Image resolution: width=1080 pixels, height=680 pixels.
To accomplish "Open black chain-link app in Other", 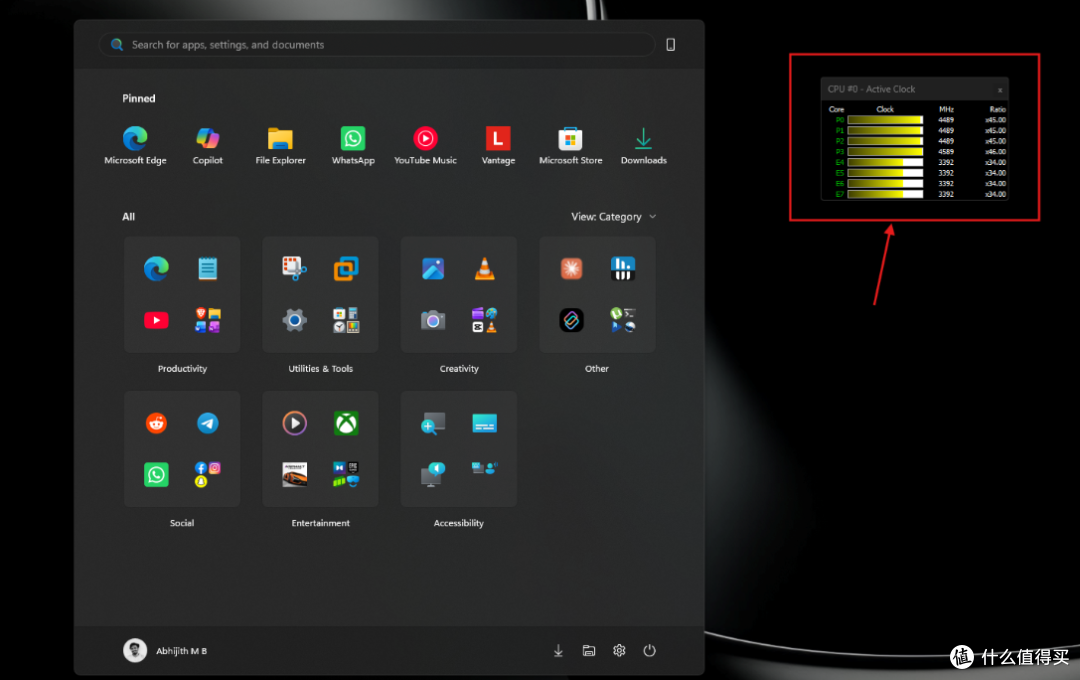I will tap(571, 320).
